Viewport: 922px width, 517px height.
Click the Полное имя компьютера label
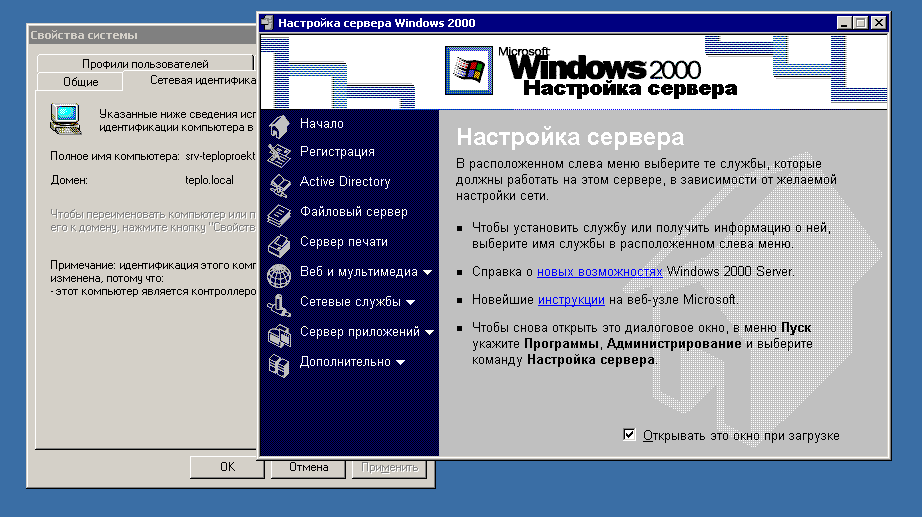tap(115, 156)
